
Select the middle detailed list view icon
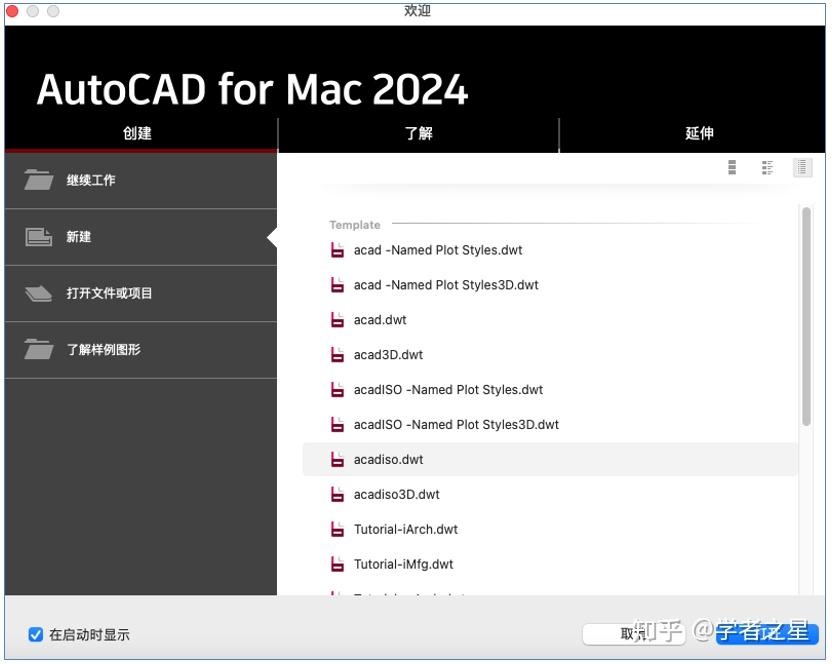[767, 167]
